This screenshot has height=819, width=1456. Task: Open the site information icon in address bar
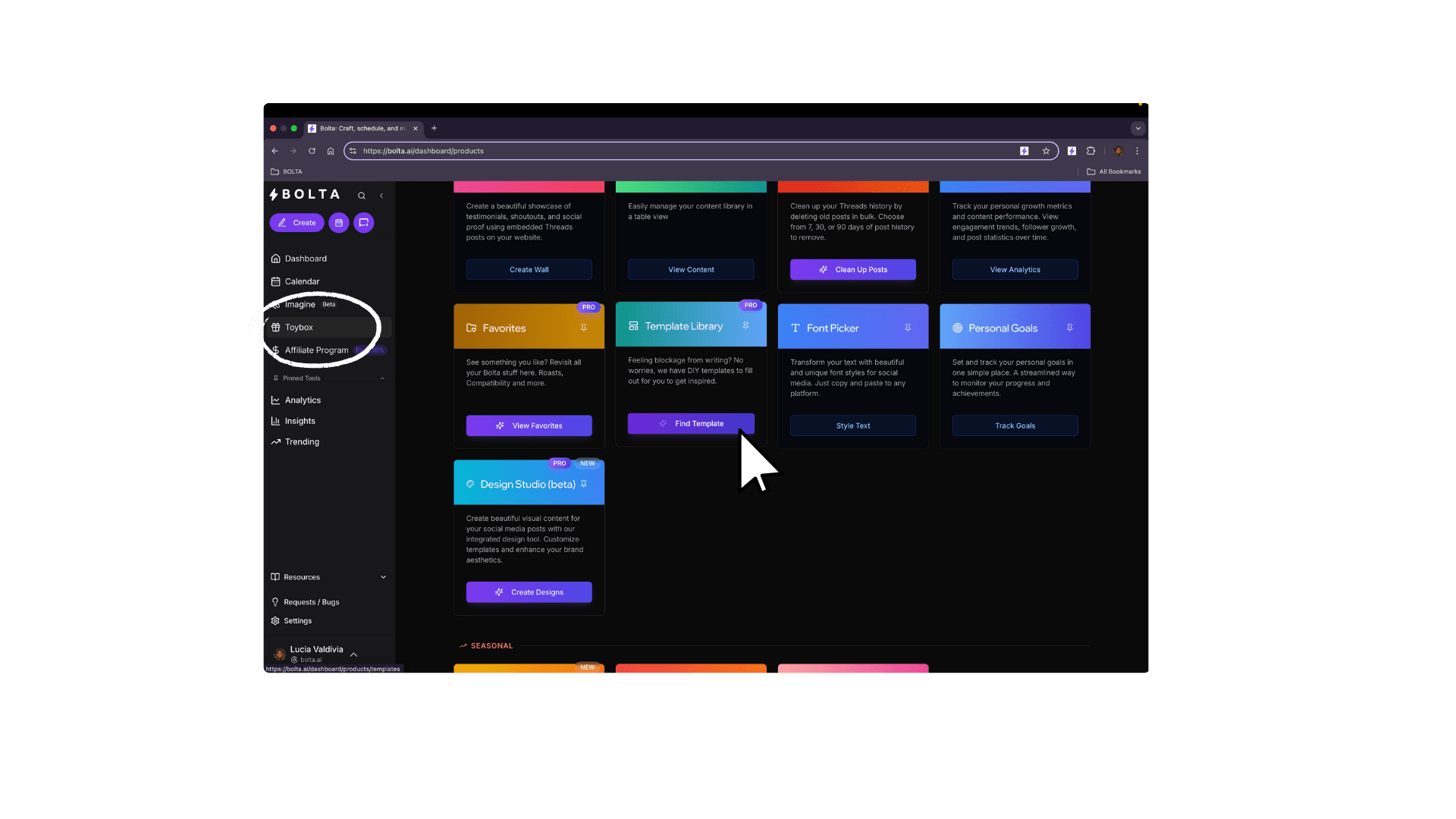(x=353, y=151)
